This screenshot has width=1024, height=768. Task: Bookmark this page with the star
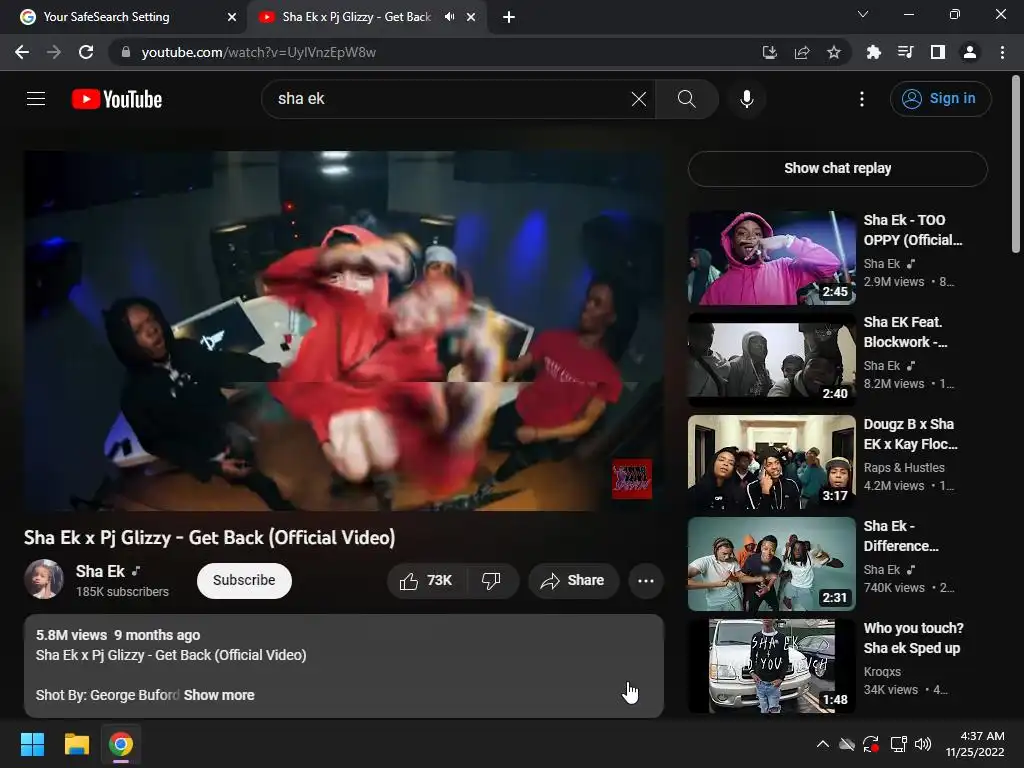tap(834, 52)
